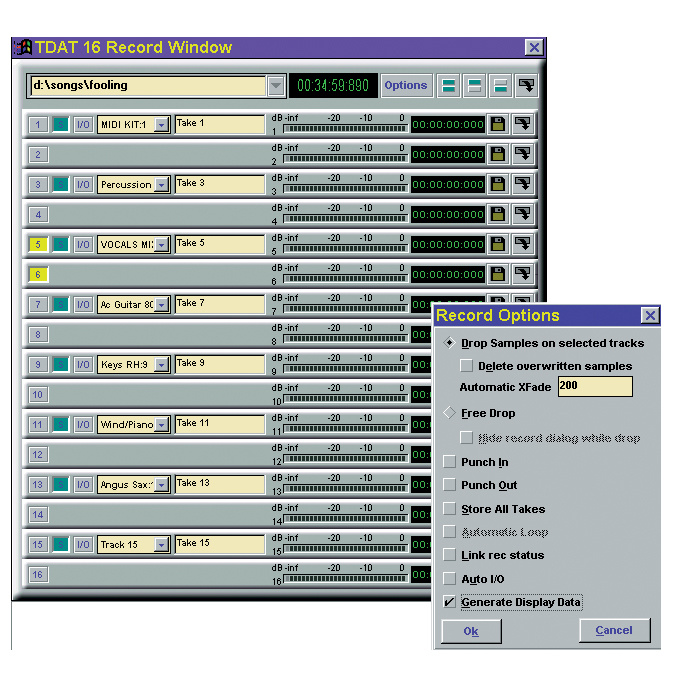Click the first track layout icon beside Options
Image resolution: width=680 pixels, height=680 pixels.
[x=450, y=86]
